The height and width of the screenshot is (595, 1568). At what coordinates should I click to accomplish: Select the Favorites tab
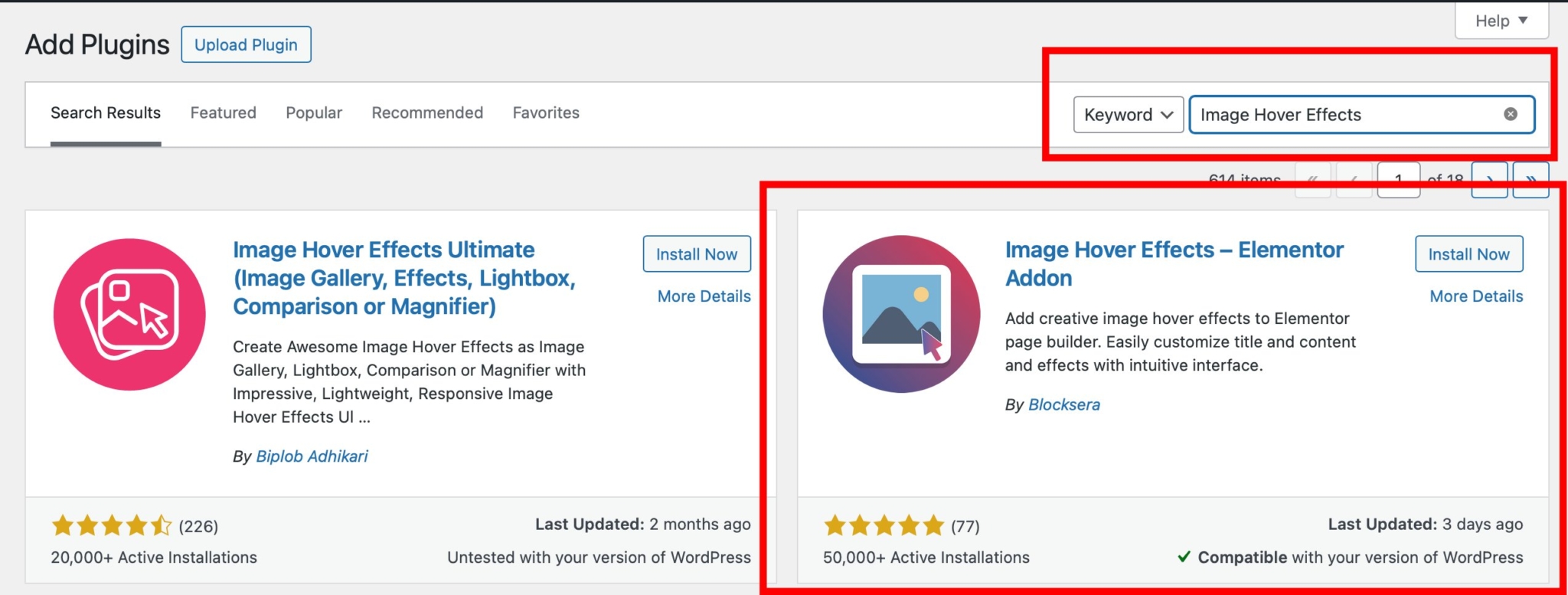point(546,113)
